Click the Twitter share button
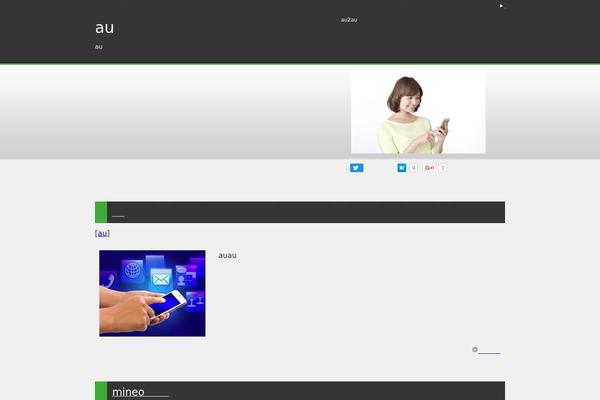This screenshot has height=400, width=600. 356,168
